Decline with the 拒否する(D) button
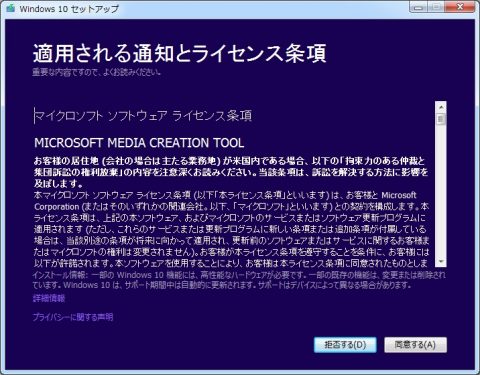This screenshot has width=480, height=375. [345, 345]
